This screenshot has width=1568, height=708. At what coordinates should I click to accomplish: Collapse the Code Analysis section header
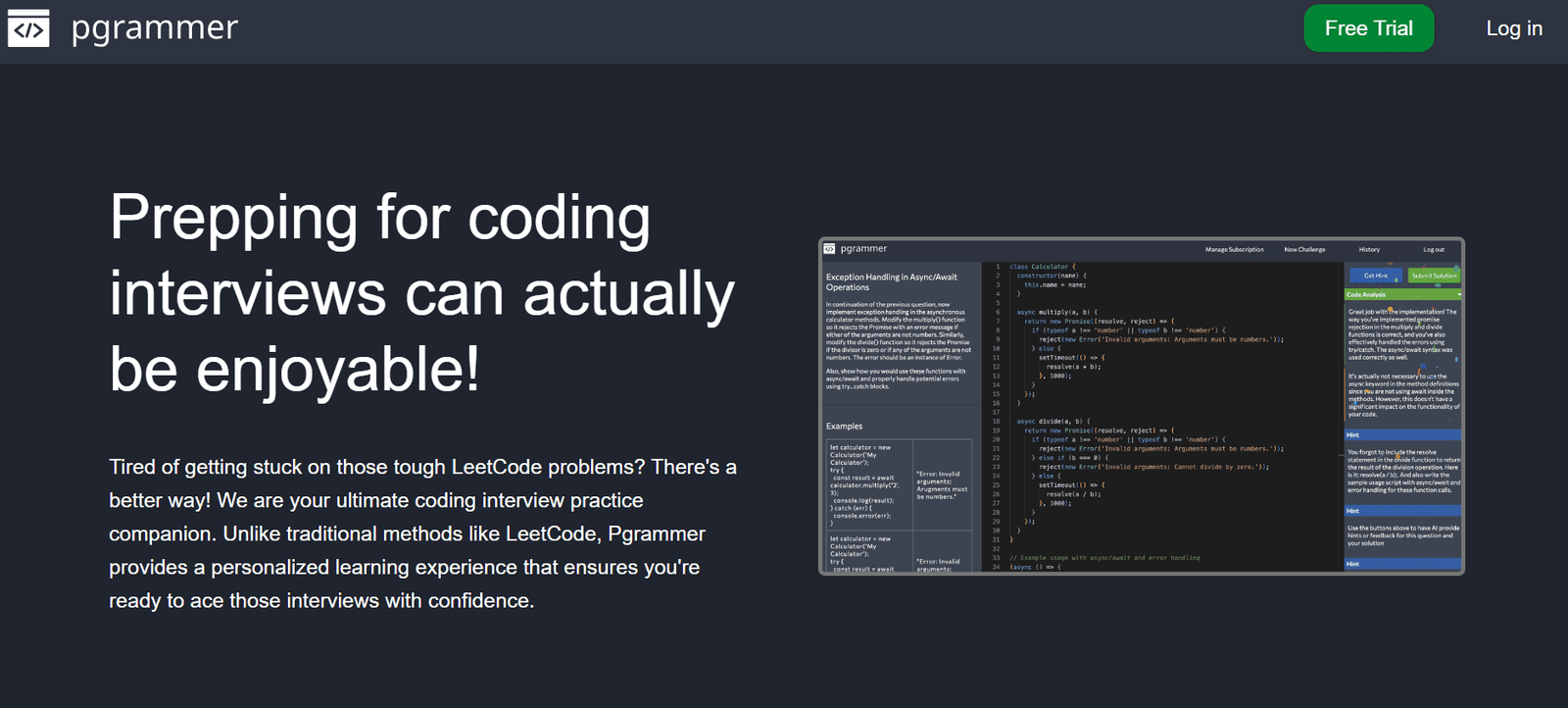pyautogui.click(x=1402, y=294)
